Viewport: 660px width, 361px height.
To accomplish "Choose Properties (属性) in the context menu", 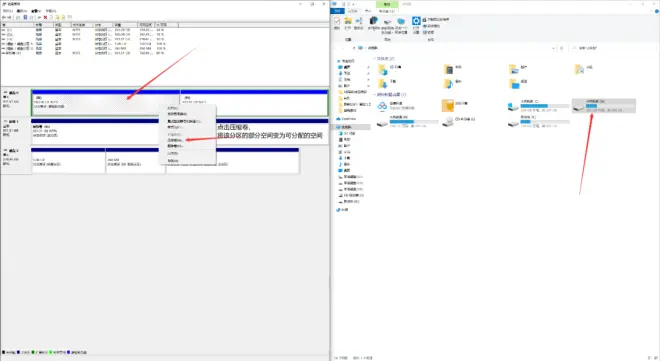I will [173, 154].
